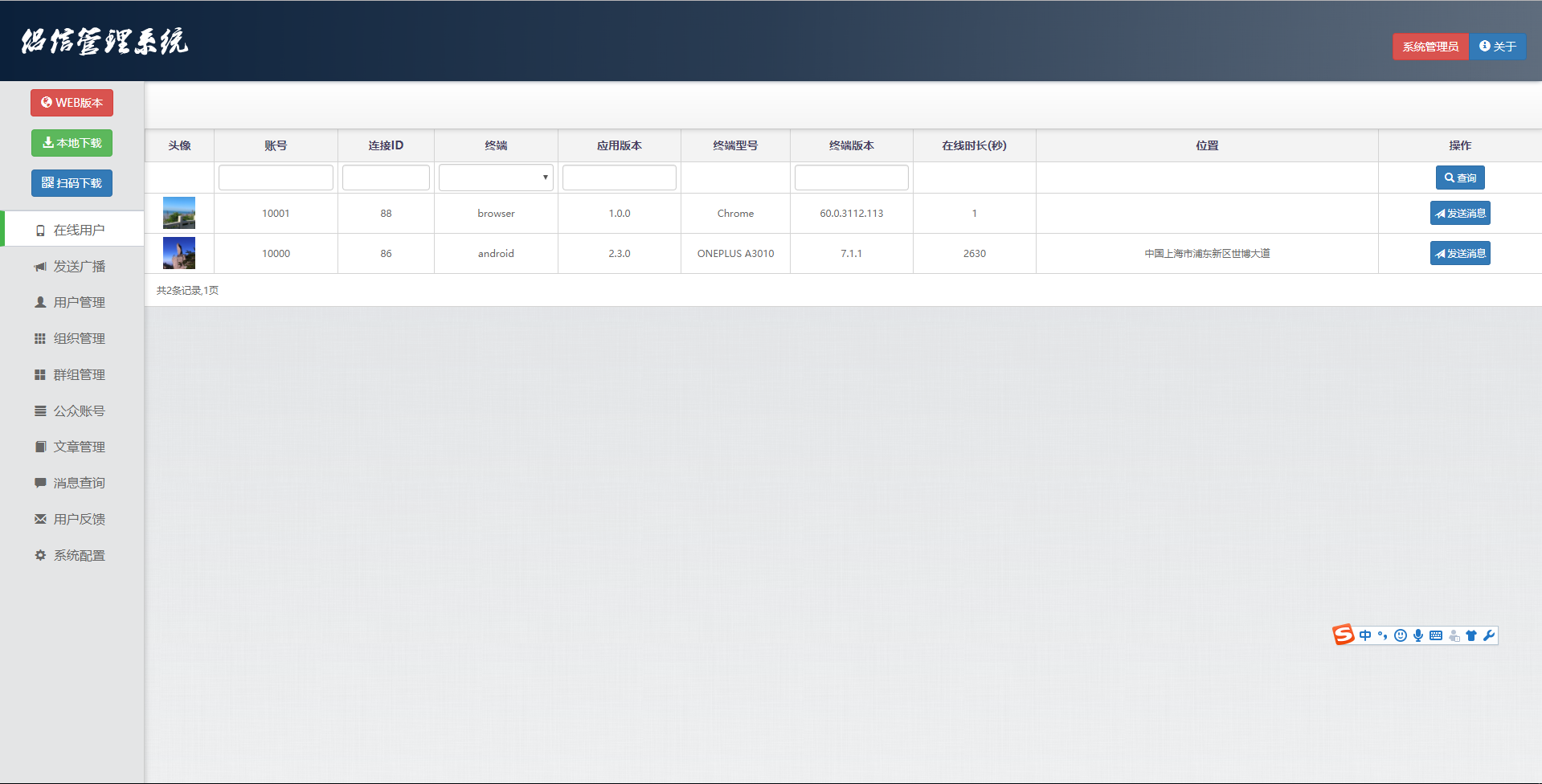Toggle Chinese/English mode 中 in IME bar

click(x=1365, y=635)
